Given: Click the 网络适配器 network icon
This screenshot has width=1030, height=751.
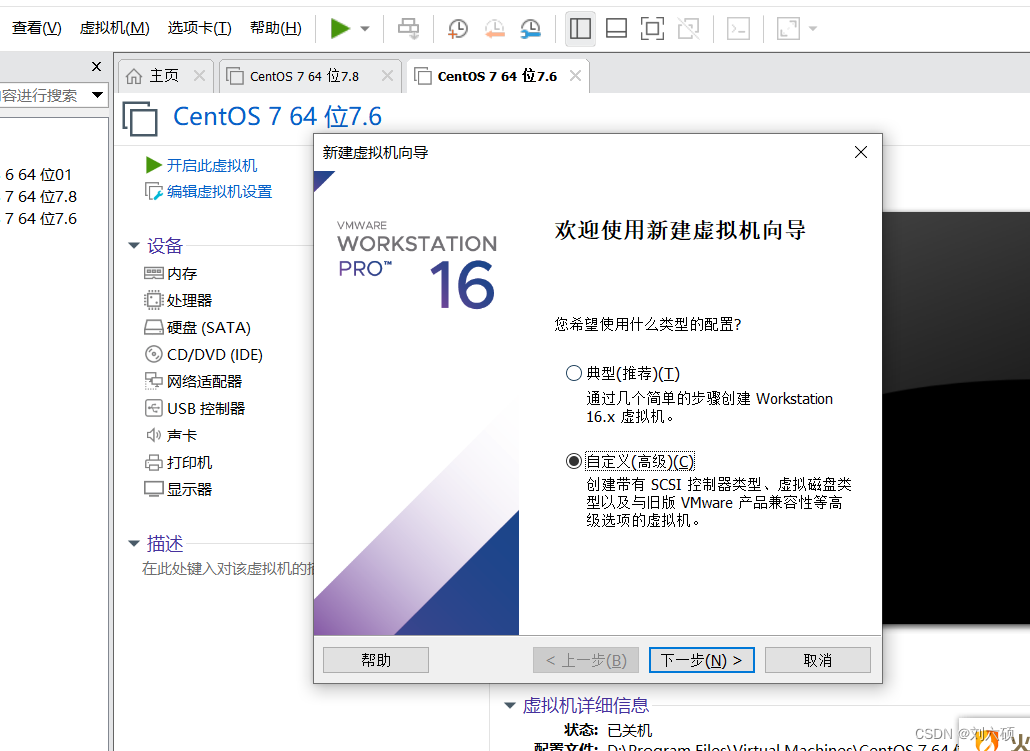Looking at the screenshot, I should coord(154,381).
